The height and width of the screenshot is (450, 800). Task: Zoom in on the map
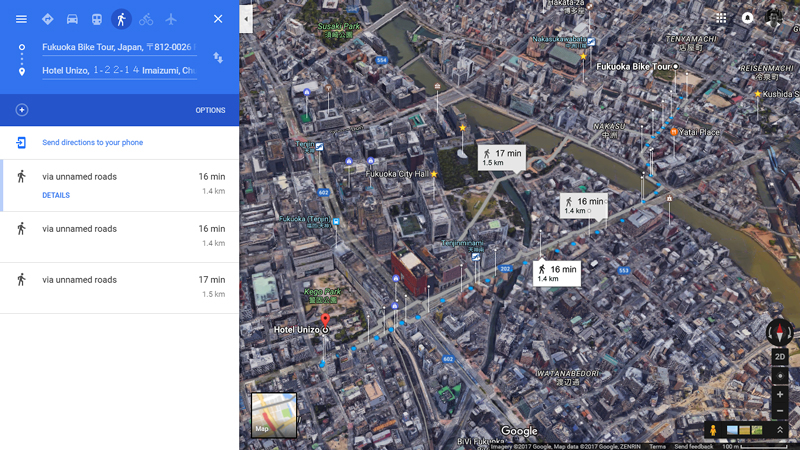(780, 394)
